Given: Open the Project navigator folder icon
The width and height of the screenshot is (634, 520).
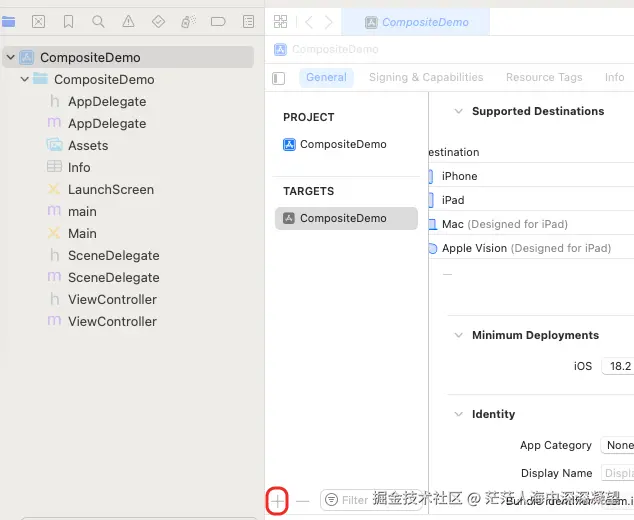Looking at the screenshot, I should 8,21.
